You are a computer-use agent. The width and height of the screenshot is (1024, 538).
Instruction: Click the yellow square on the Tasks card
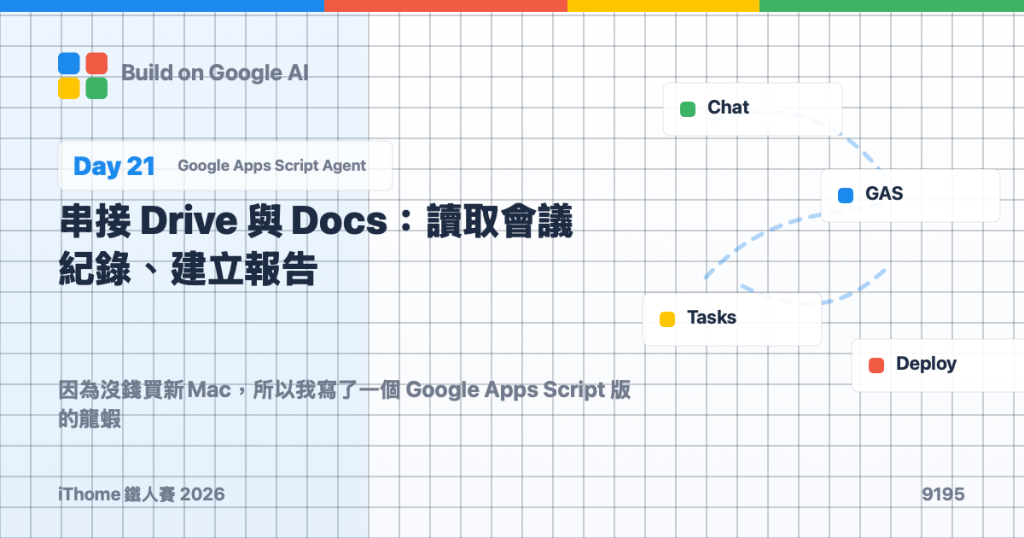tap(667, 319)
